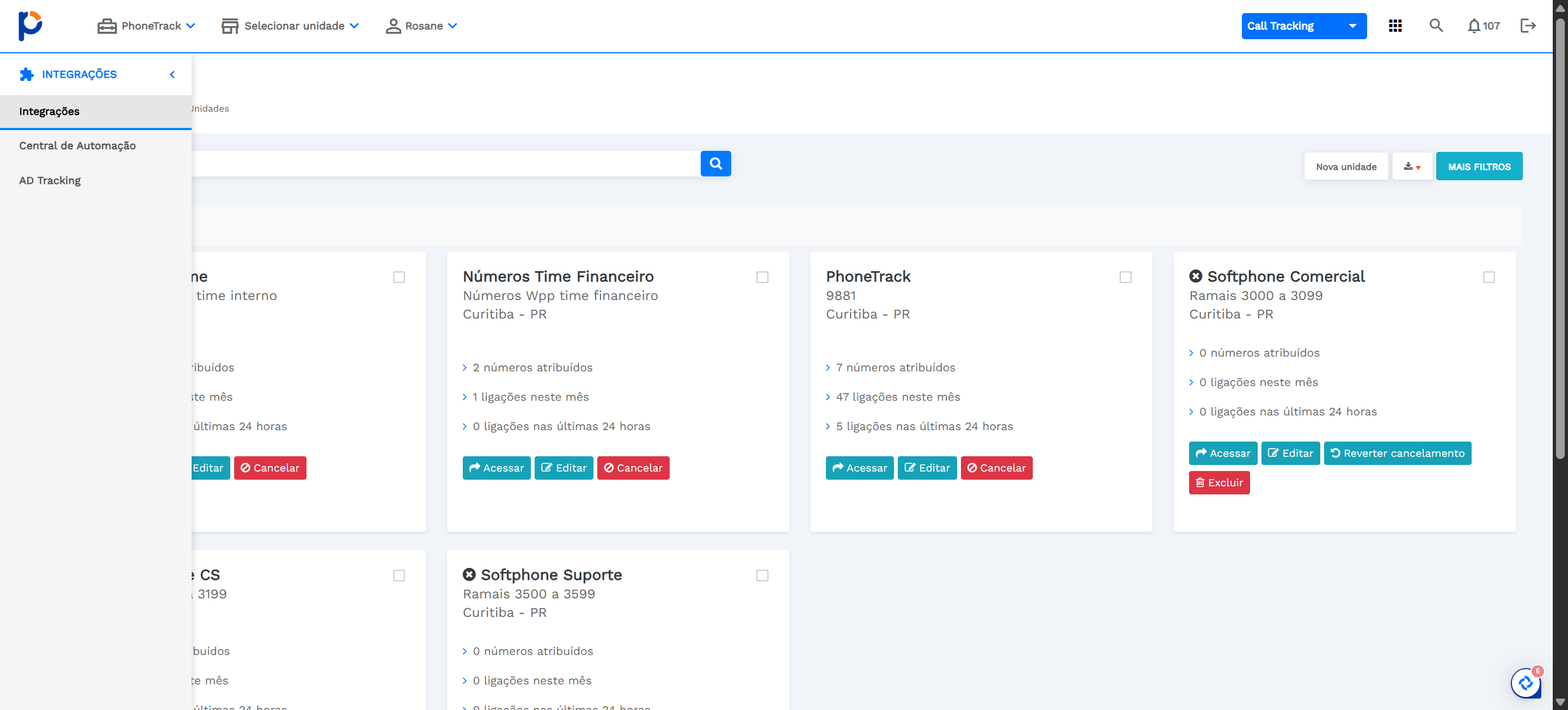Screen dimensions: 1568x710
Task: Click the blue search submit button
Action: click(715, 164)
